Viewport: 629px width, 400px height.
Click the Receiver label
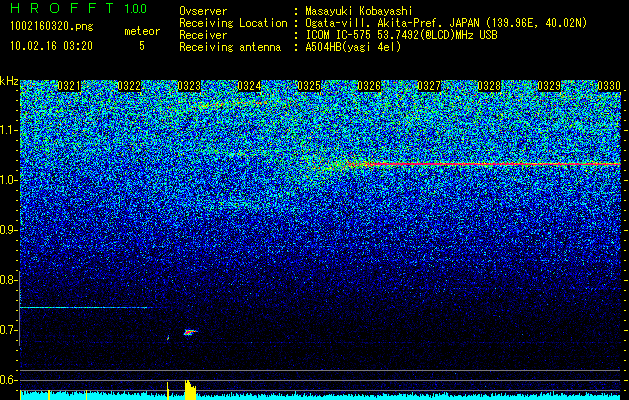tap(203, 35)
